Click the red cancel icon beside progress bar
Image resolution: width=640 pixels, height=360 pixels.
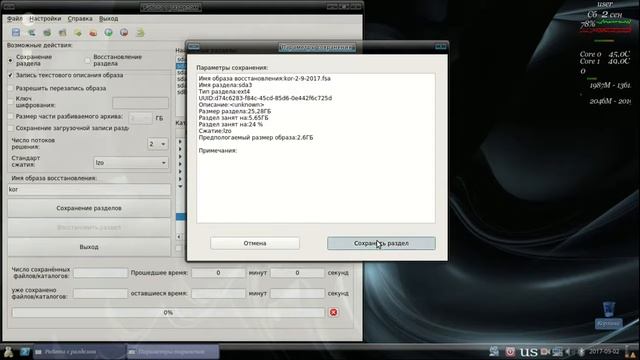click(333, 312)
